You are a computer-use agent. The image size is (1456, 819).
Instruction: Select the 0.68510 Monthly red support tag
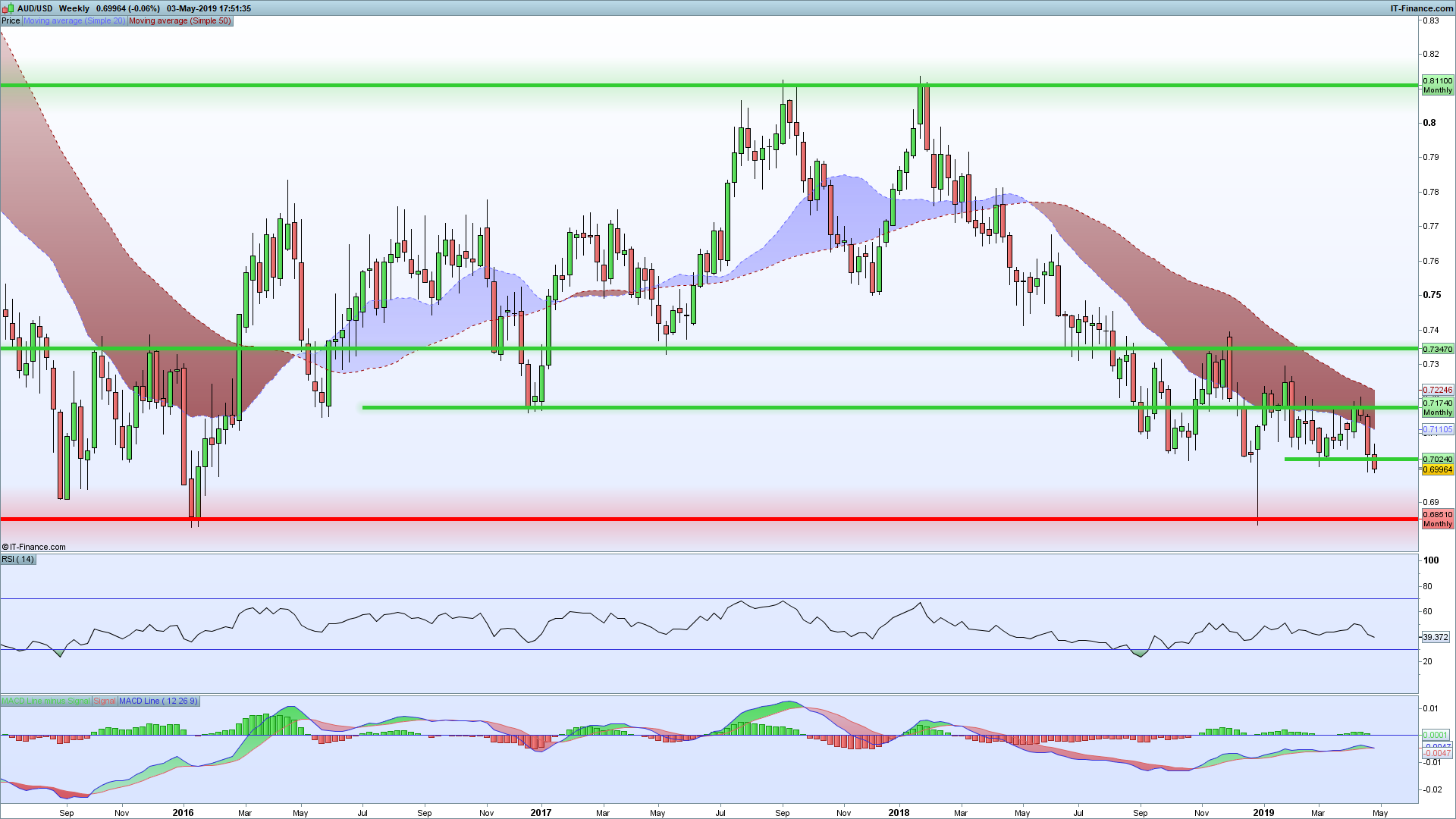pos(1437,519)
